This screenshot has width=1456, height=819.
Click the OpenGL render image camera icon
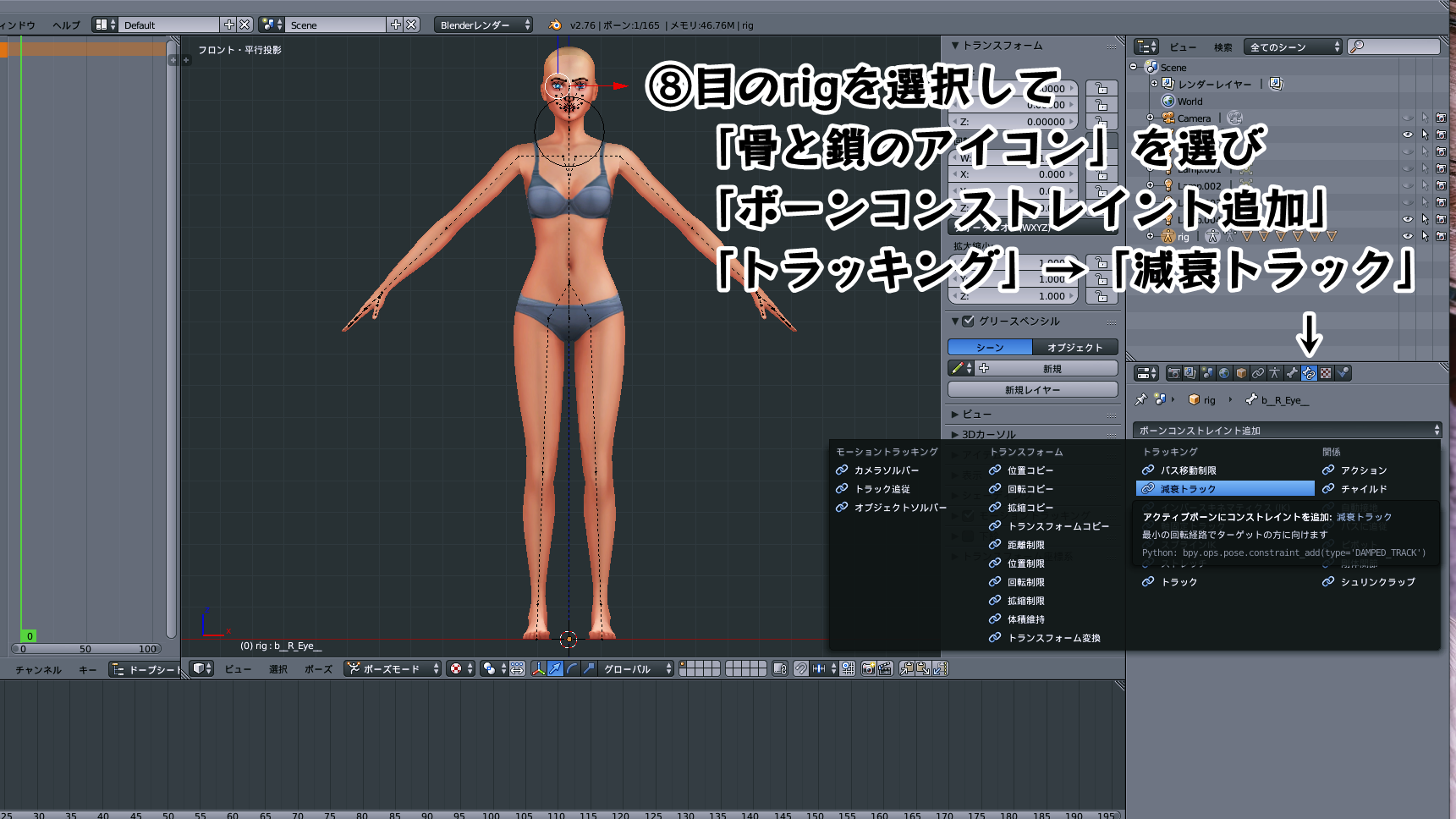click(868, 668)
